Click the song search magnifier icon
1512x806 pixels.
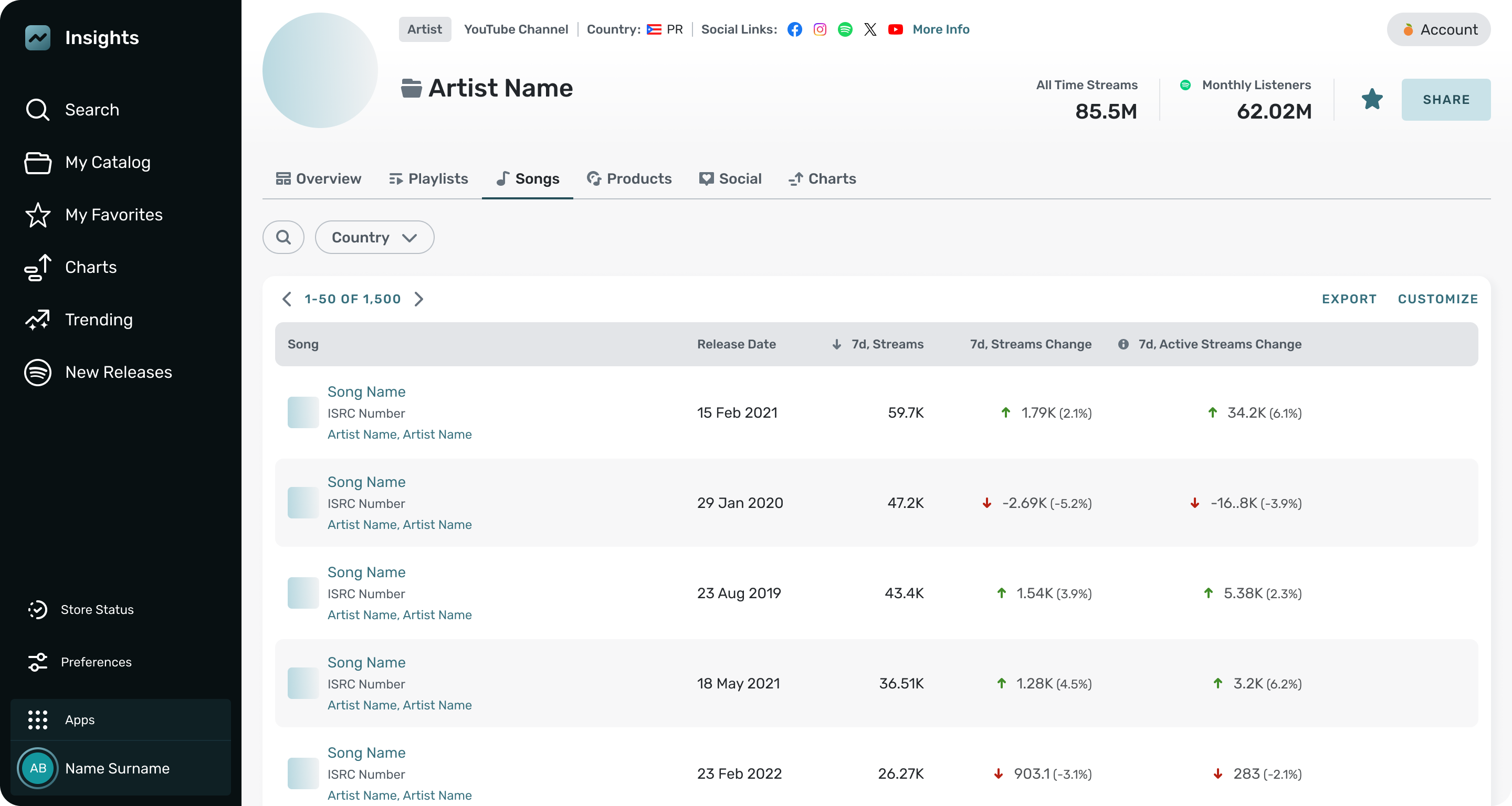[283, 237]
